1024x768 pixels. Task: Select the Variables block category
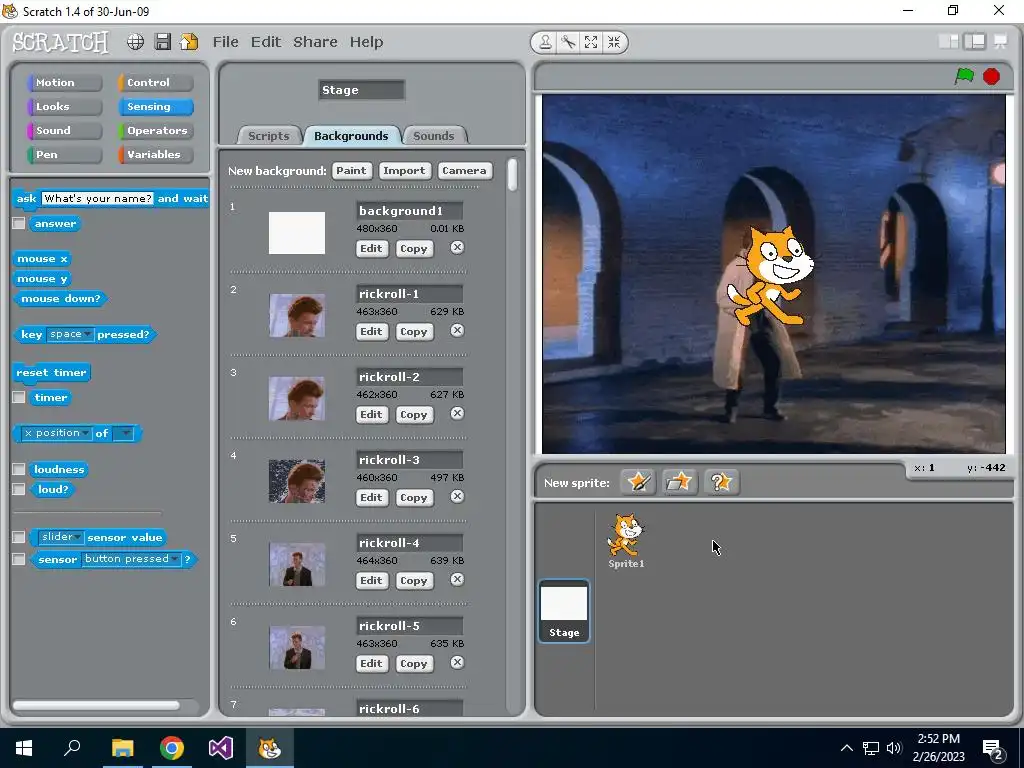(x=155, y=155)
